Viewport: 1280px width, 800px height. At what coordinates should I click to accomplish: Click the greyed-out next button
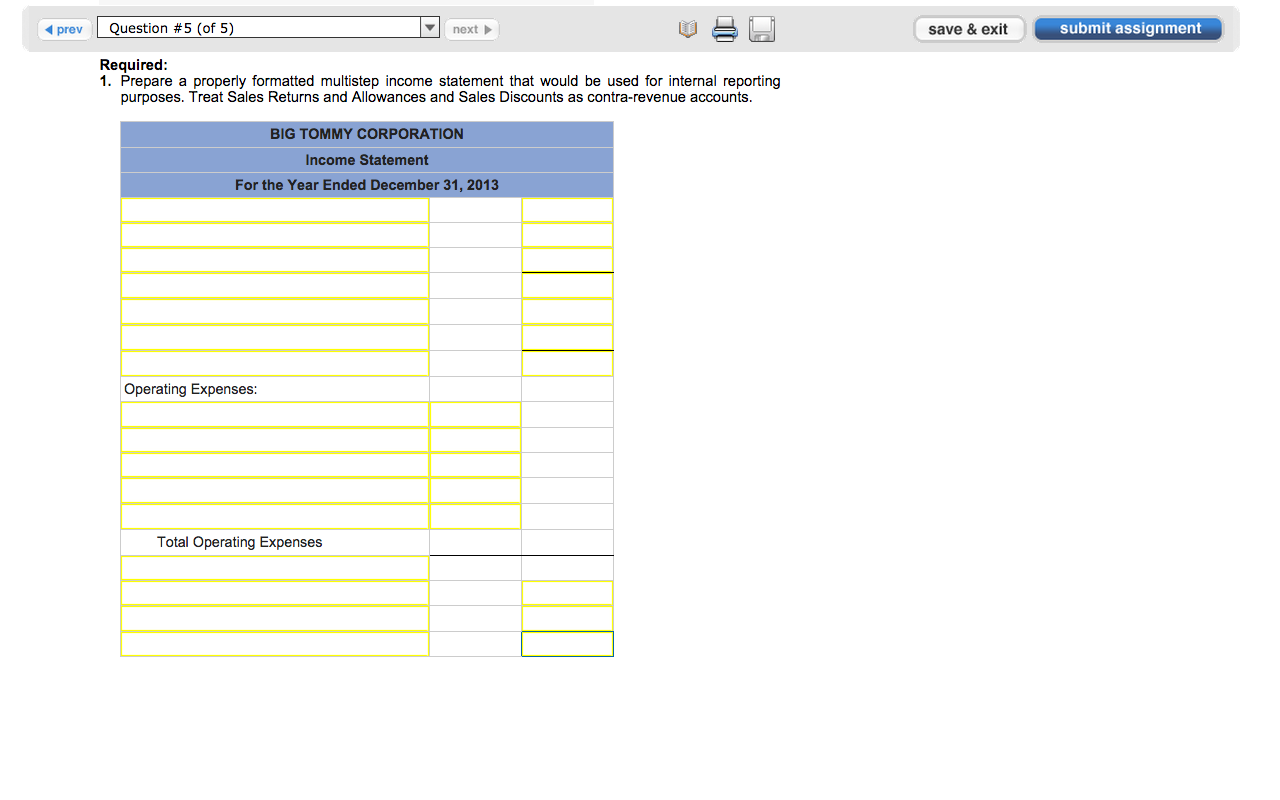point(472,29)
